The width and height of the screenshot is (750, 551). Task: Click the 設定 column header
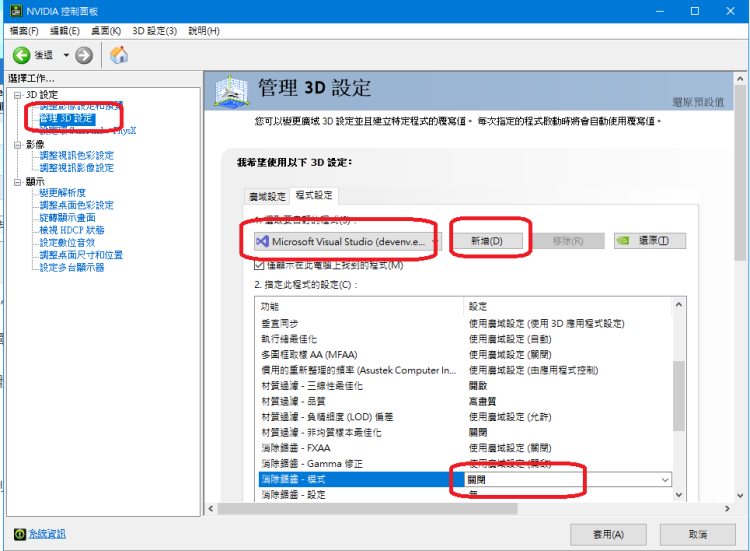pyautogui.click(x=478, y=307)
